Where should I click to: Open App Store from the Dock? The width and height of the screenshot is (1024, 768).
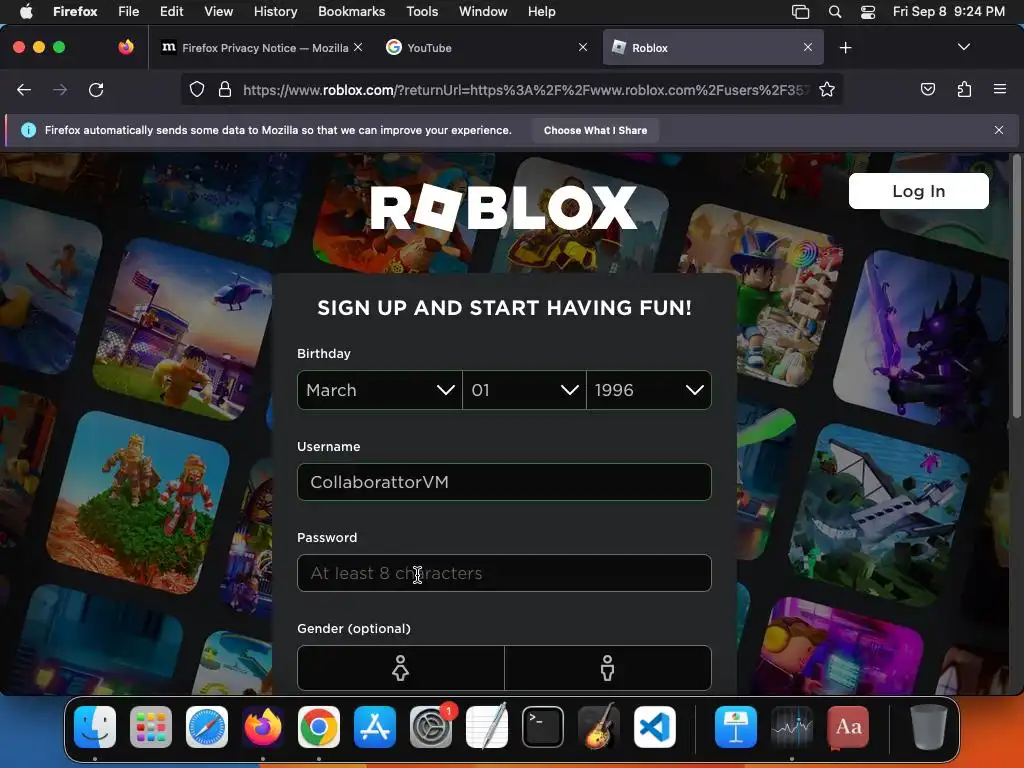375,727
